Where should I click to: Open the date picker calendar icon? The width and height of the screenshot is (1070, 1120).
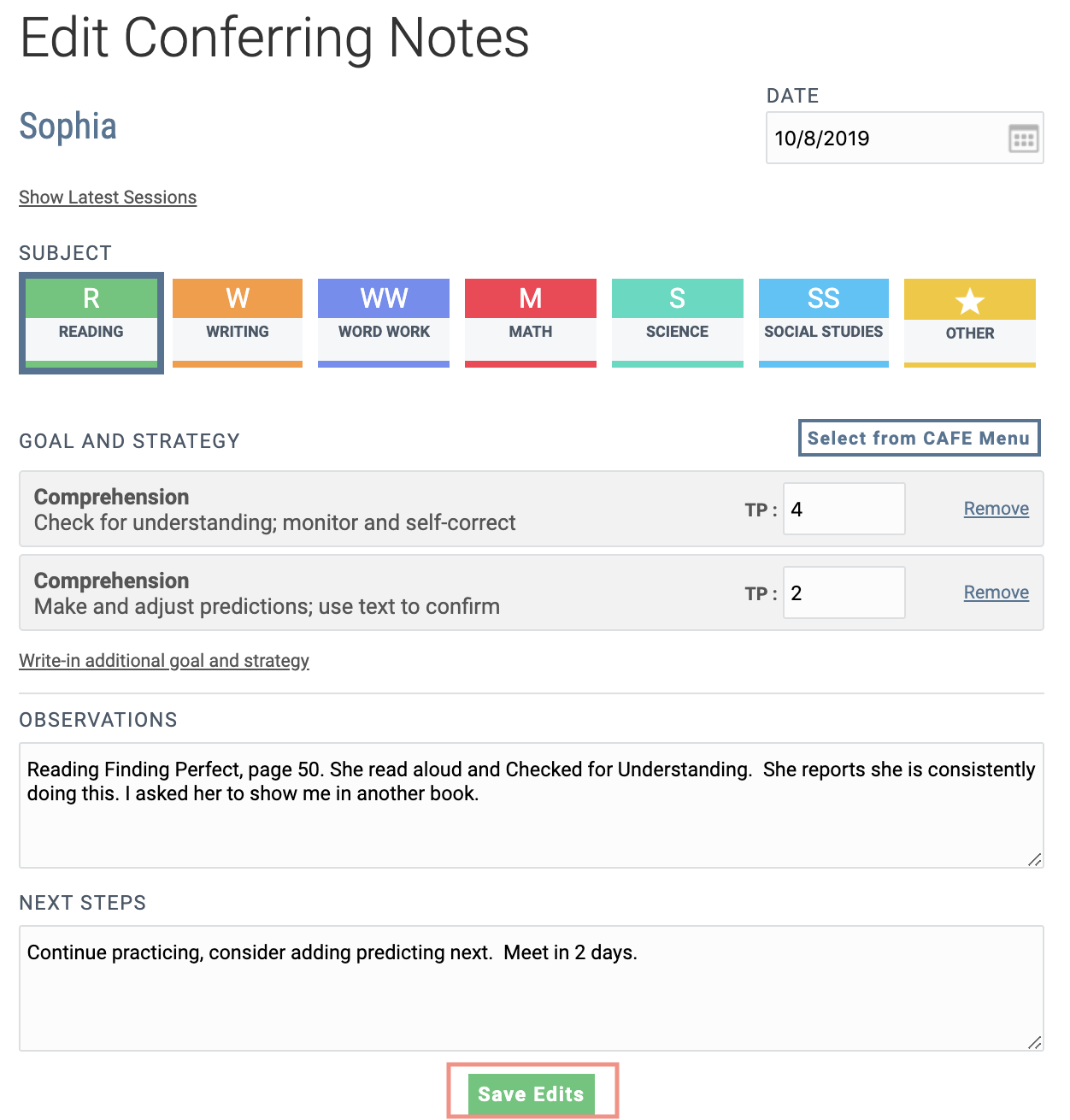pyautogui.click(x=1023, y=139)
